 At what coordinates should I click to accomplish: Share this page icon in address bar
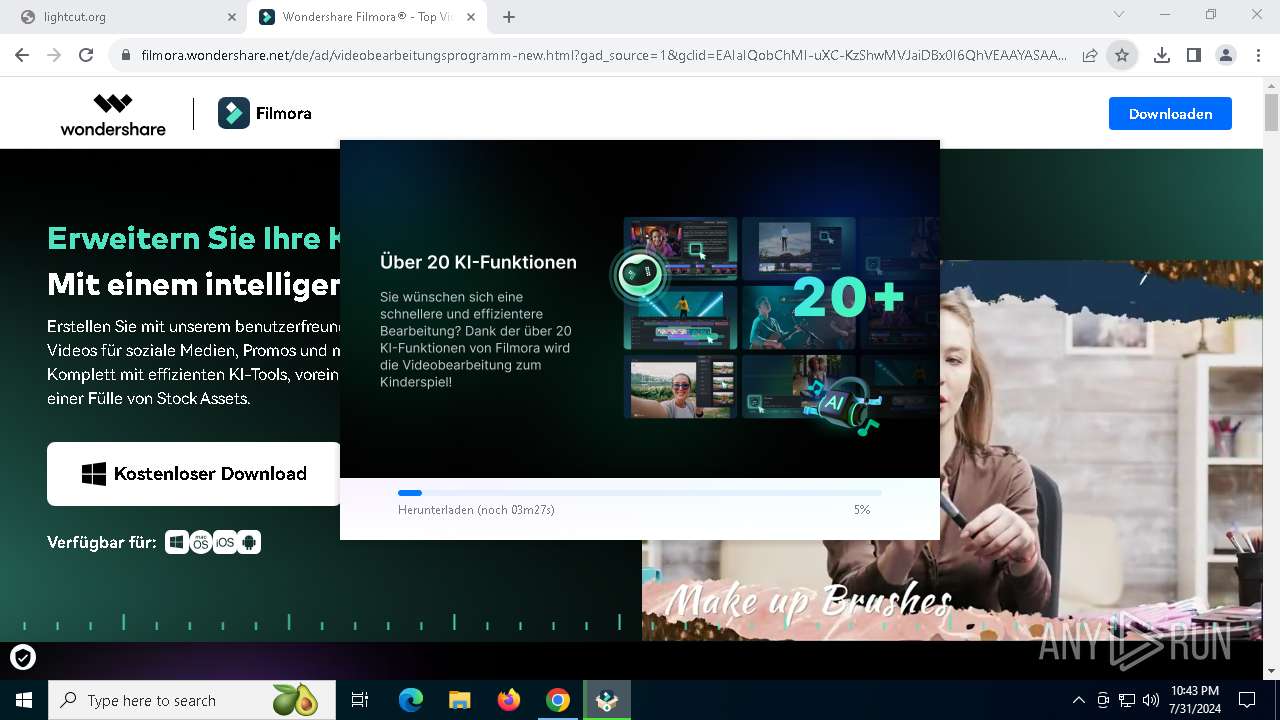tap(1090, 56)
